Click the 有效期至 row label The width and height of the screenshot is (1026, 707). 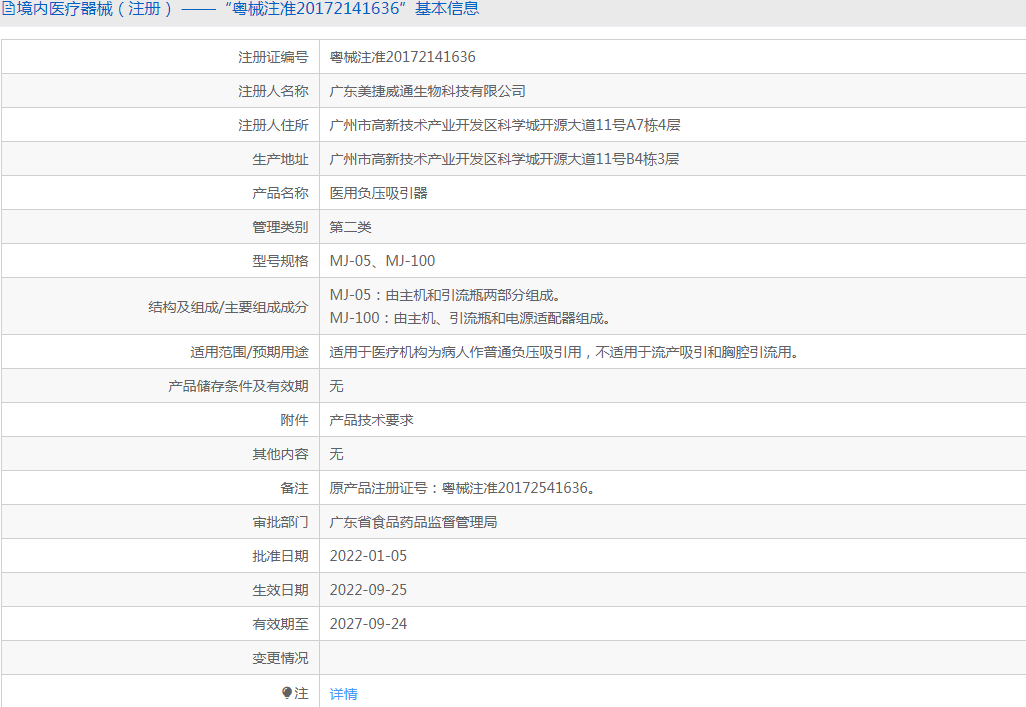[280, 625]
